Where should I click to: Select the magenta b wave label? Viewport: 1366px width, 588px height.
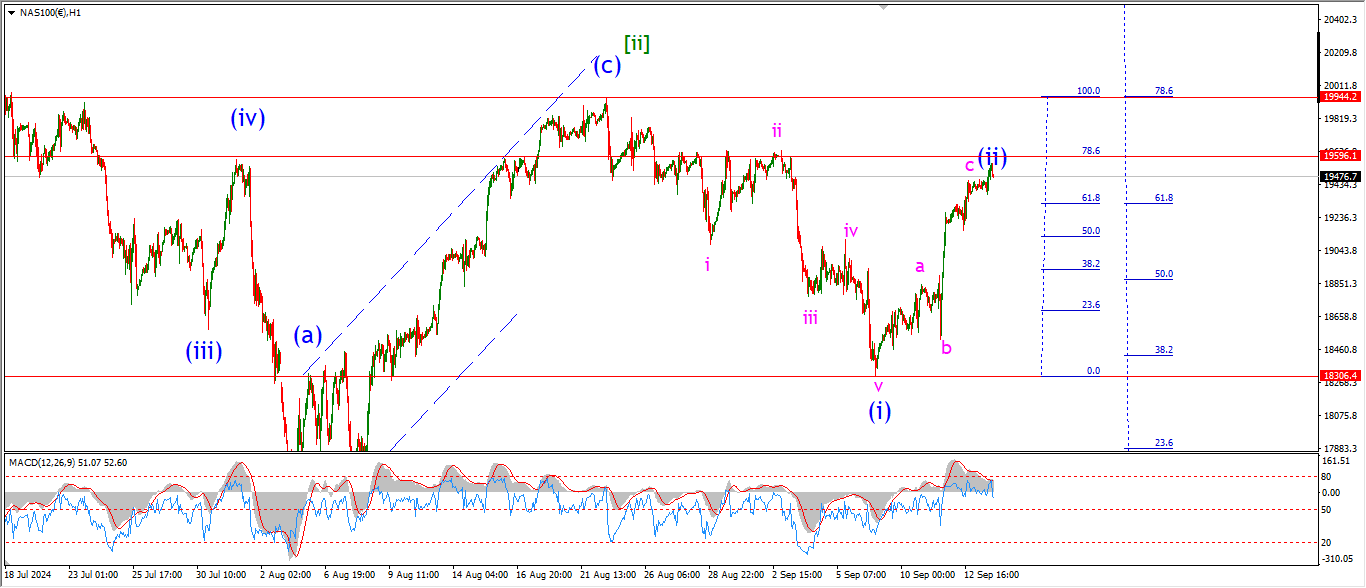pyautogui.click(x=946, y=348)
